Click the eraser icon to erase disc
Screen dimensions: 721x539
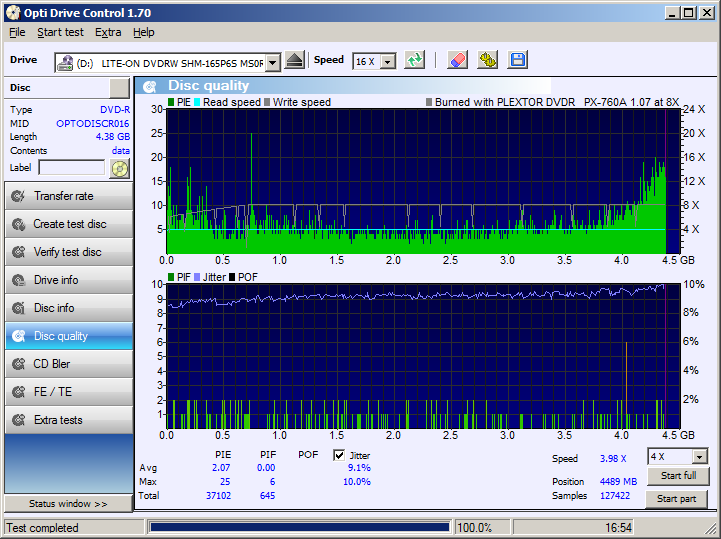457,60
